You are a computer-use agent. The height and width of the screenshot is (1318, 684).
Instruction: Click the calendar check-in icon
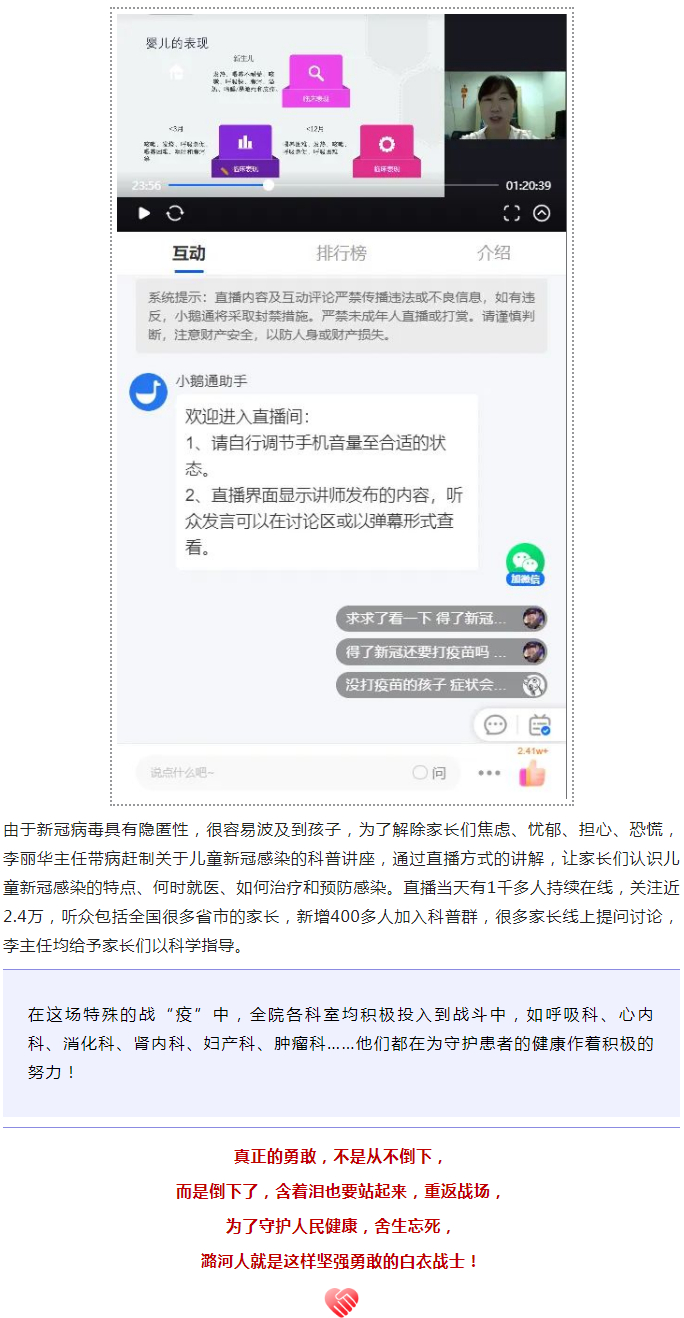coord(540,725)
